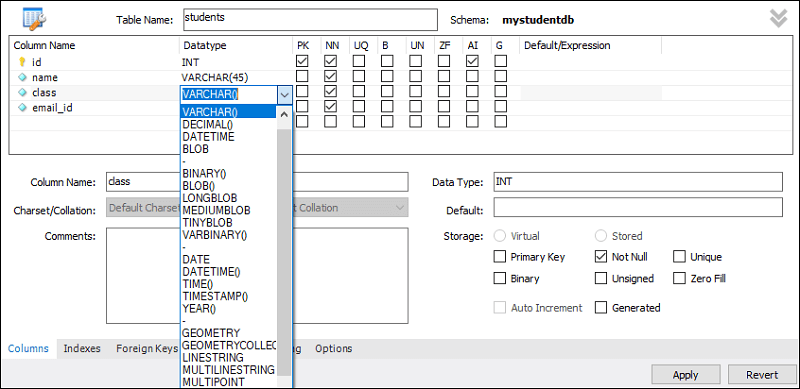Switch to the Foreign Keys tab
Viewport: 800px width, 389px height.
tap(147, 349)
